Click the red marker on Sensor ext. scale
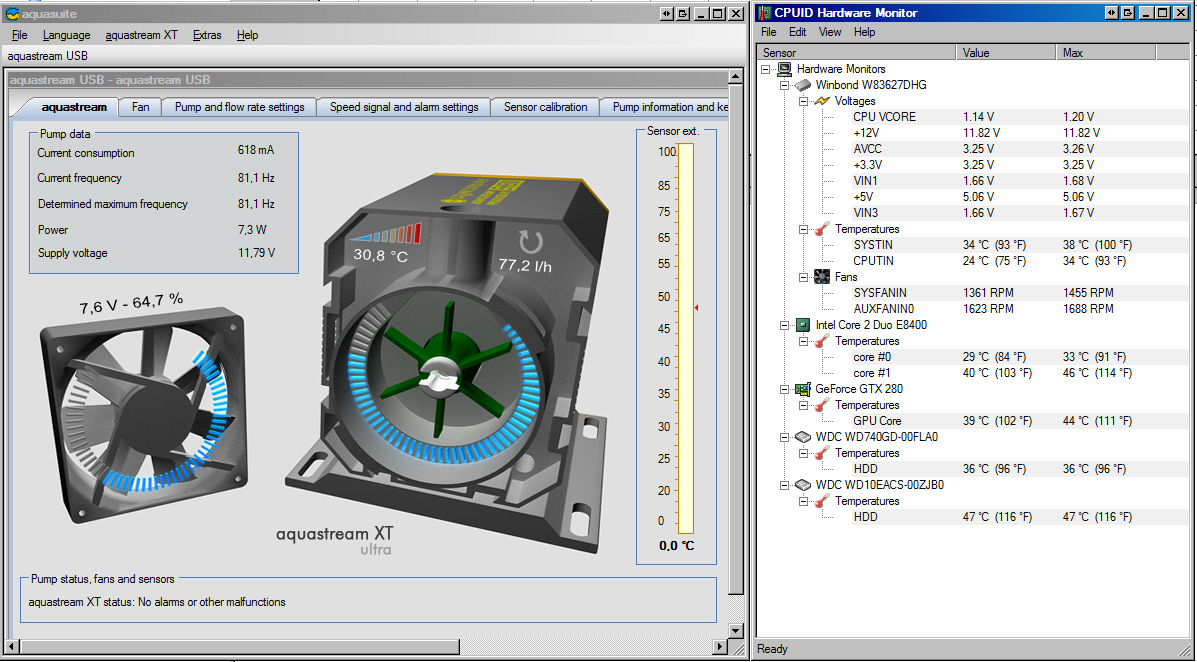This screenshot has height=662, width=1197. [x=696, y=308]
